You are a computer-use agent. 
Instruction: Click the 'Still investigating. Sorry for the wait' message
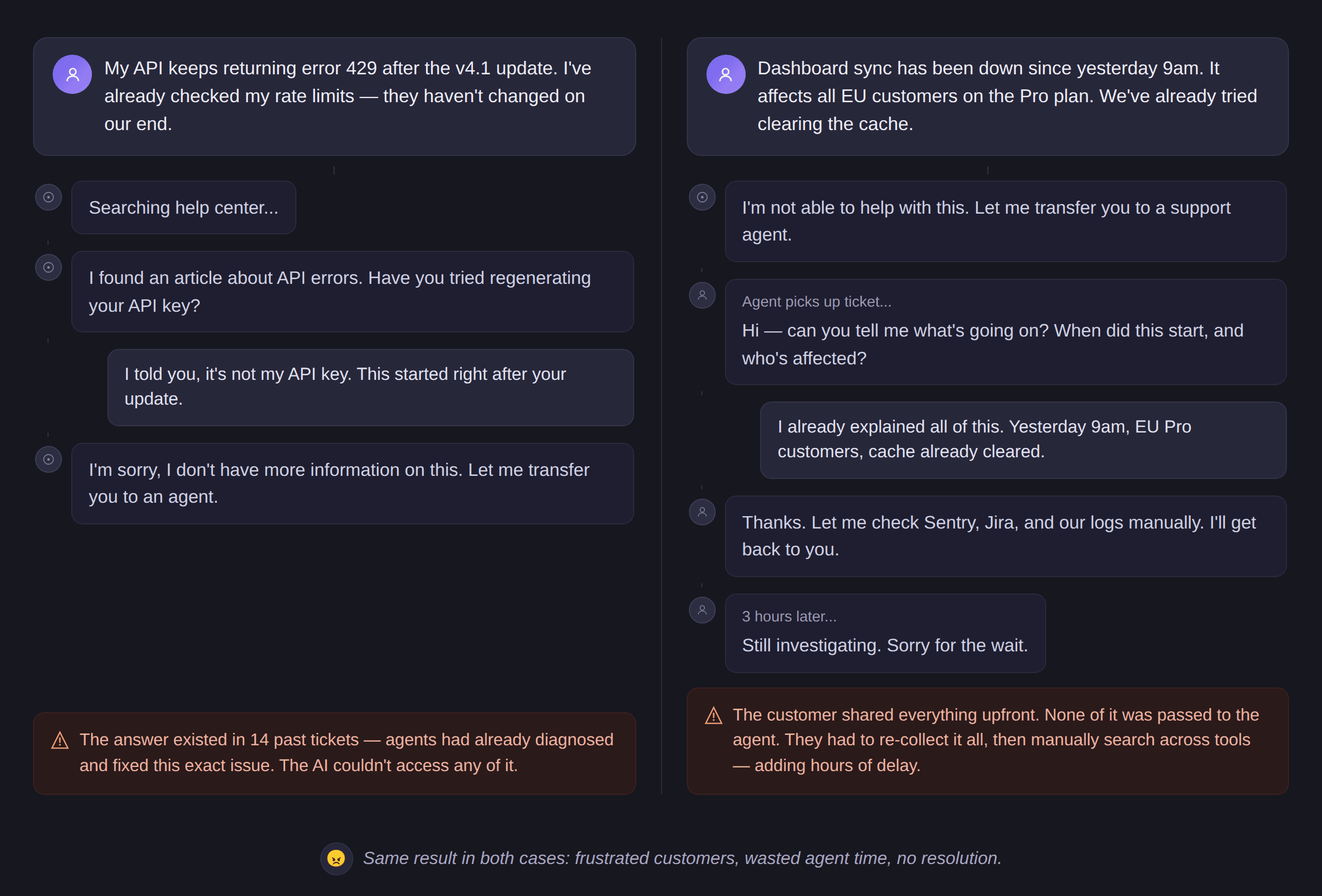pos(885,646)
